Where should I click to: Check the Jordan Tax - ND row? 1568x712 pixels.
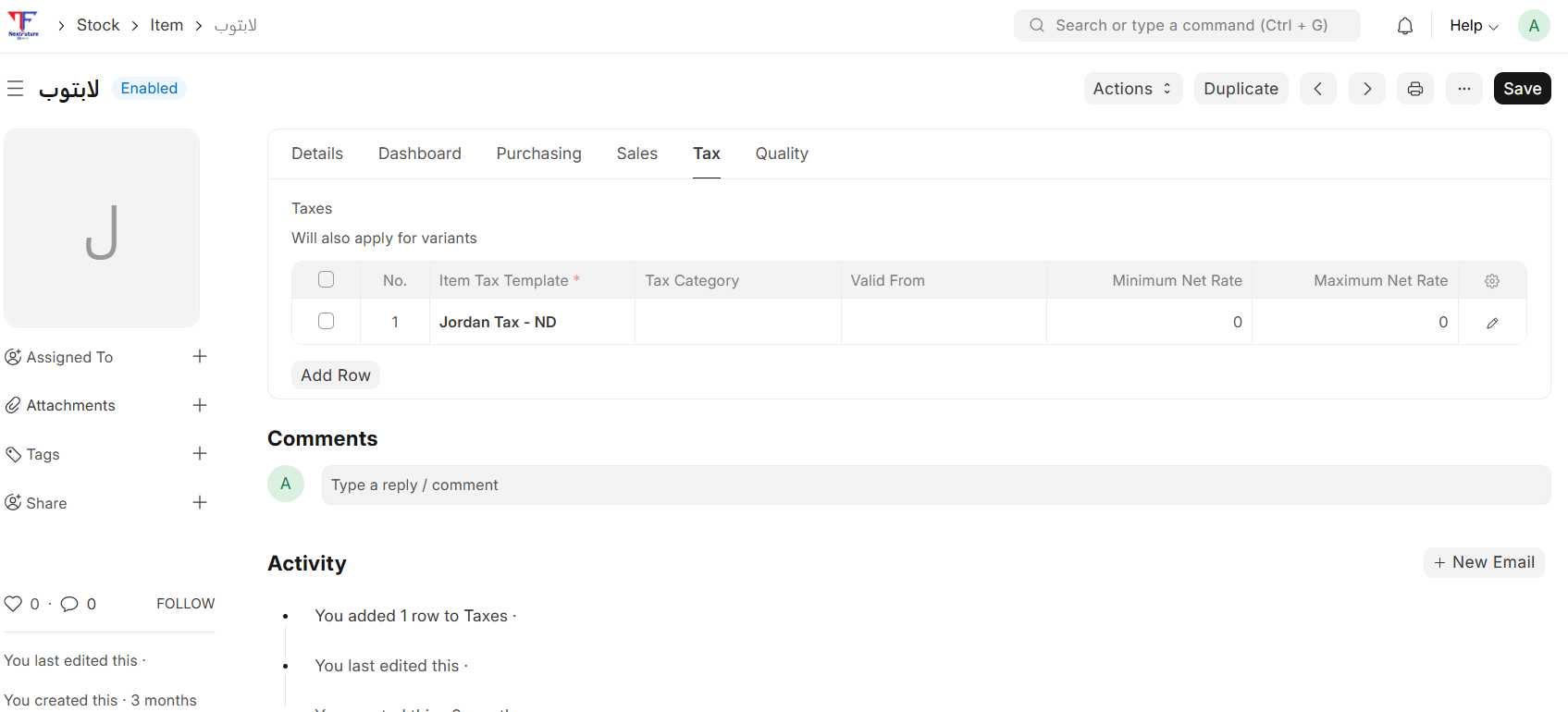point(326,321)
